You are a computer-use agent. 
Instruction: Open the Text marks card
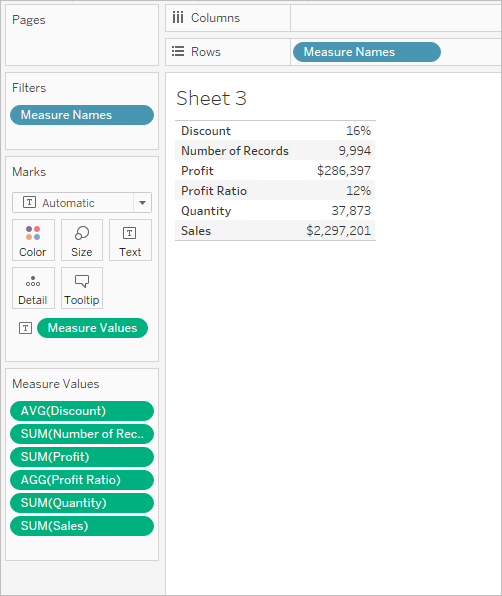point(130,240)
